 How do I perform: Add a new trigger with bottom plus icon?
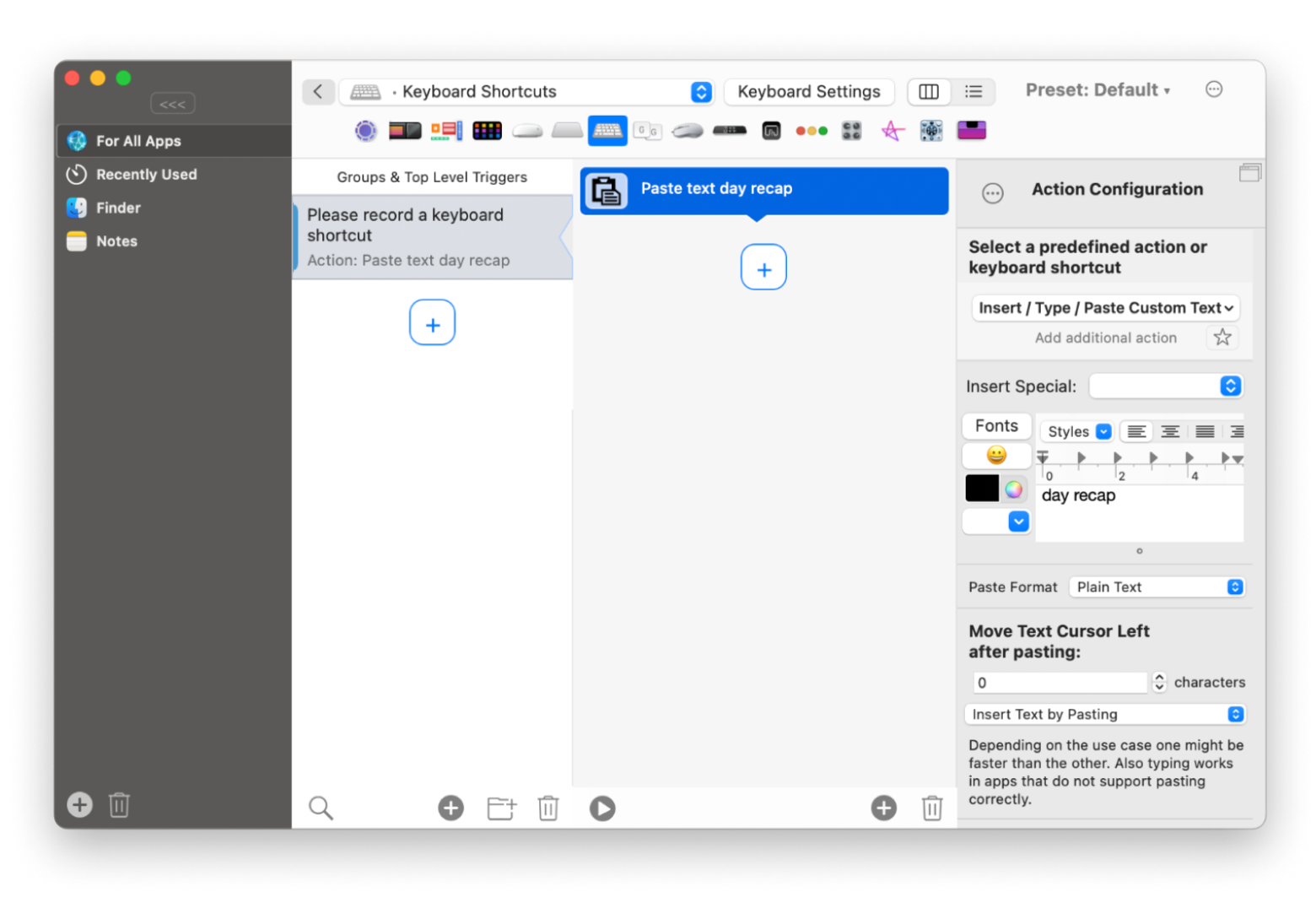click(450, 808)
